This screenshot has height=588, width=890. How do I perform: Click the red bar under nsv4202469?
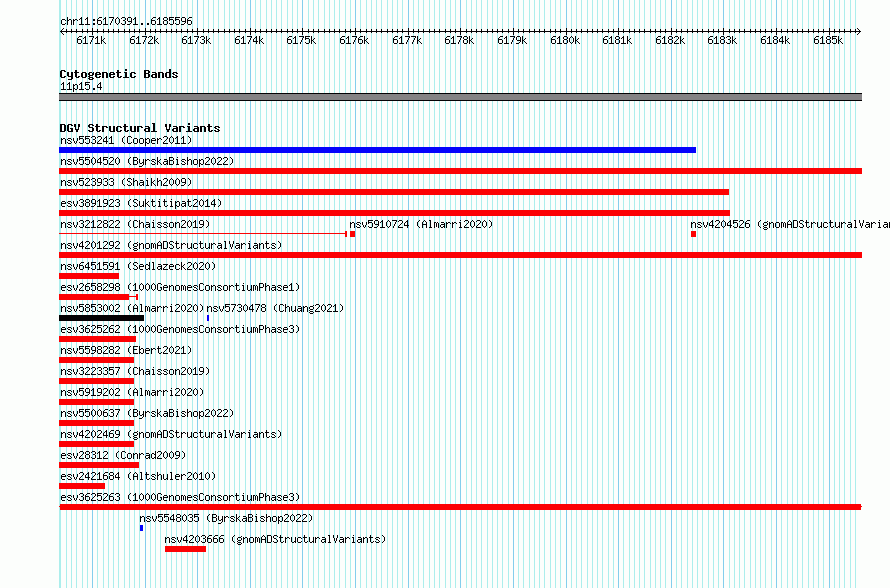[96, 444]
